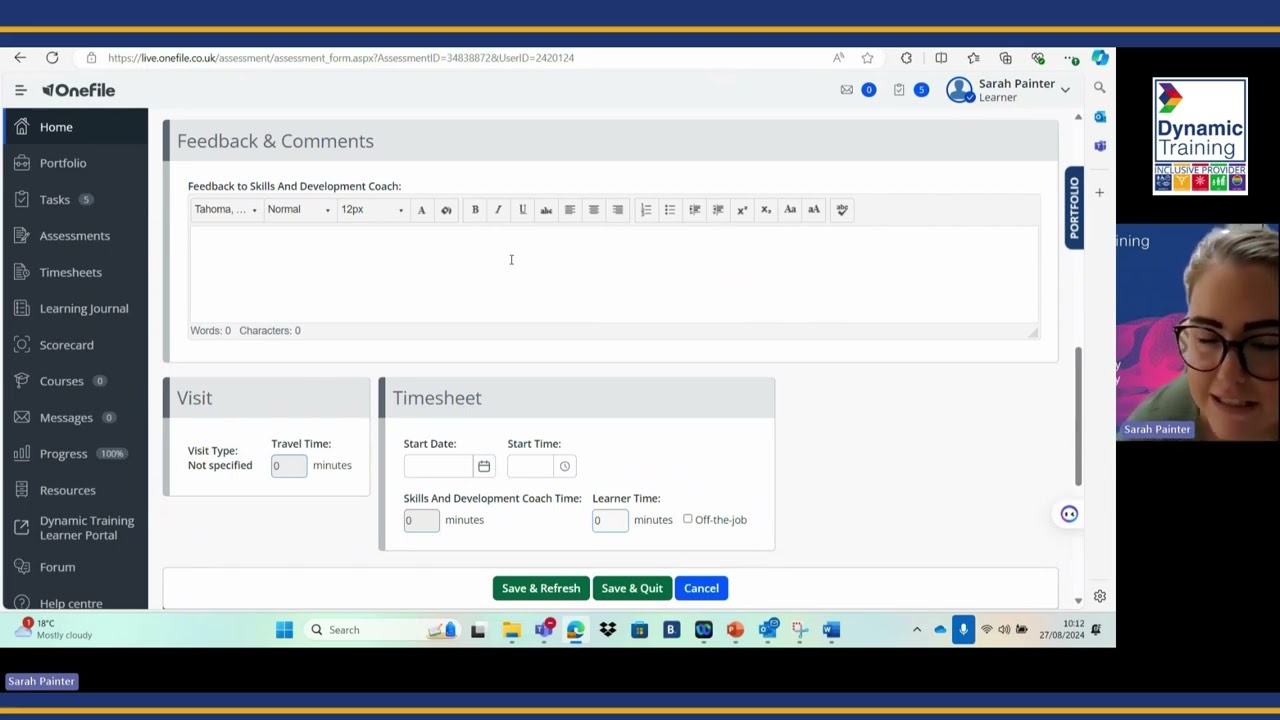Click the browser address bar URL

[341, 58]
